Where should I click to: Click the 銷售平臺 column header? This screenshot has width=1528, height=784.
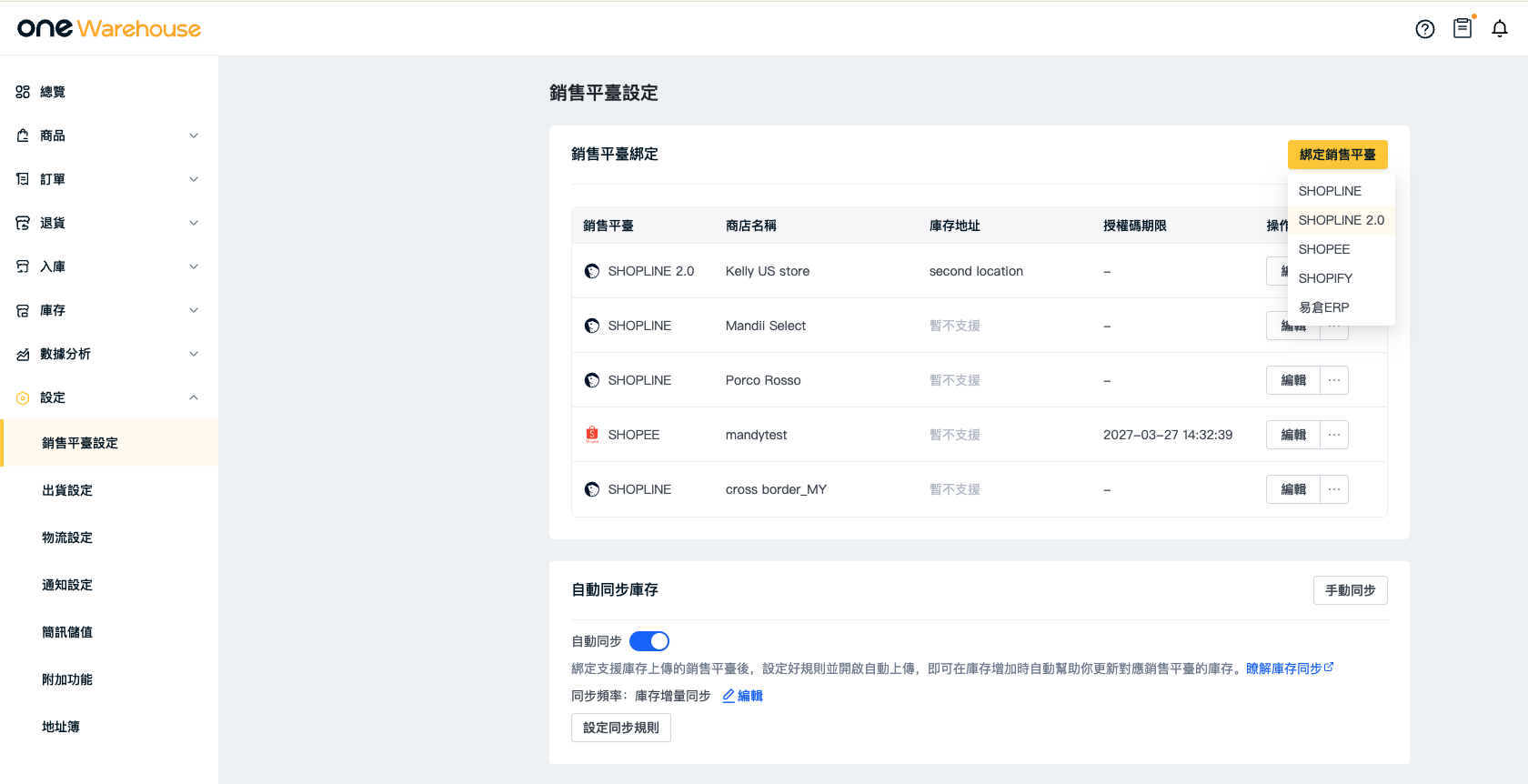click(x=608, y=226)
